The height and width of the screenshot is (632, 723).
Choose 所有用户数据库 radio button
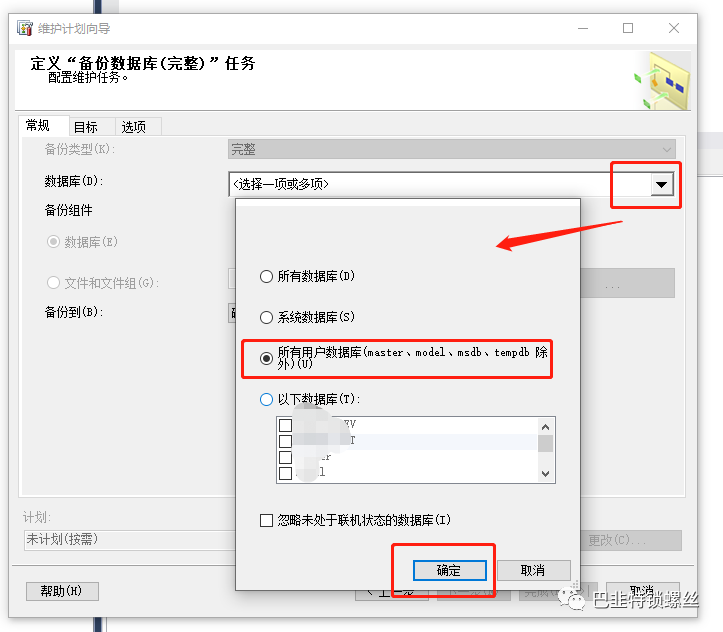tap(266, 359)
